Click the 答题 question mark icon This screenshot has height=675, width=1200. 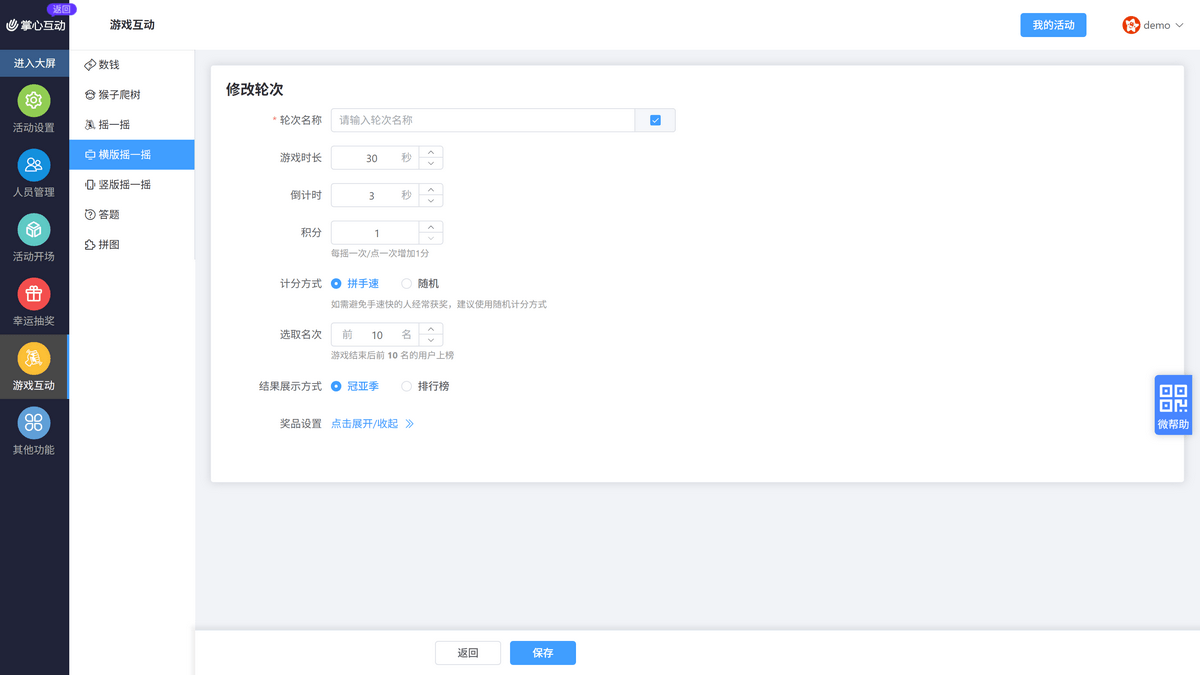point(90,215)
